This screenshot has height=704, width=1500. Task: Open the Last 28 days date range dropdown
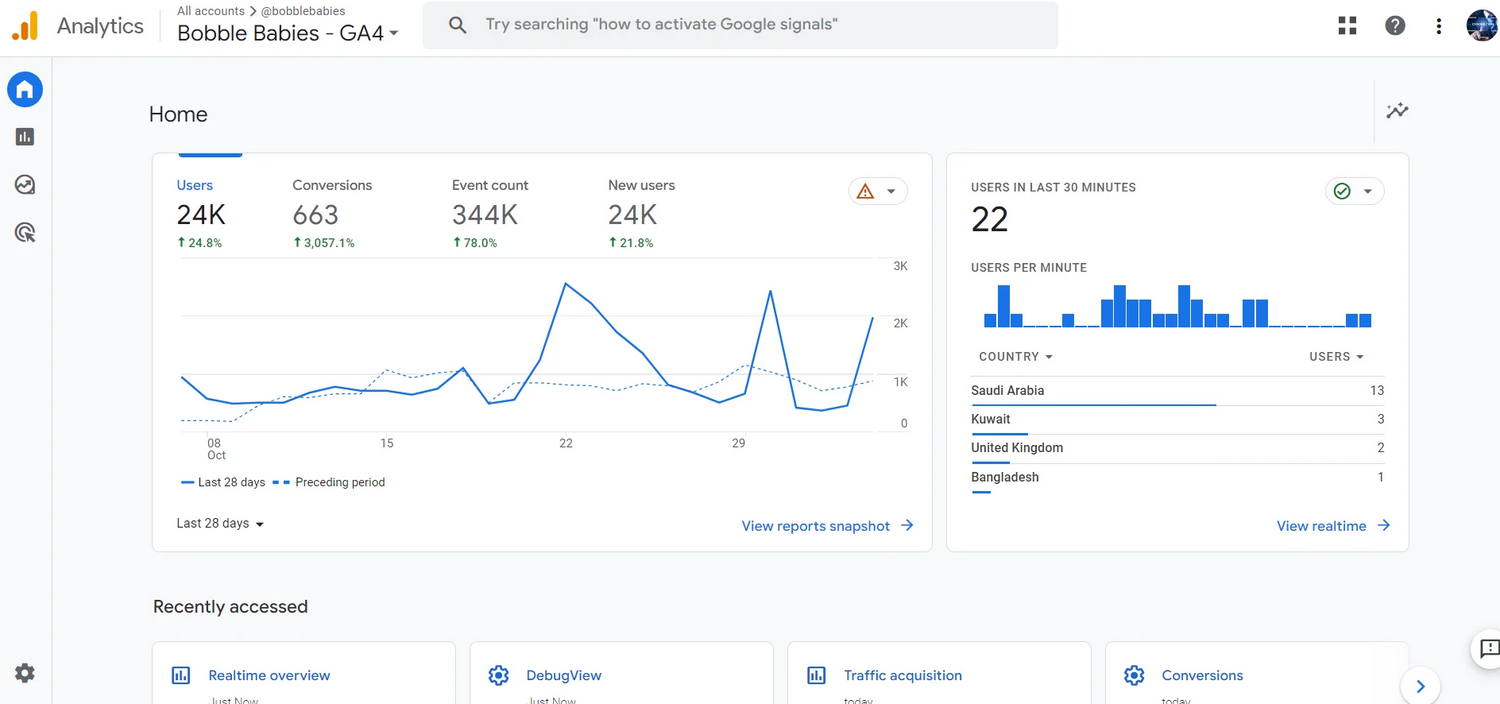click(x=220, y=524)
